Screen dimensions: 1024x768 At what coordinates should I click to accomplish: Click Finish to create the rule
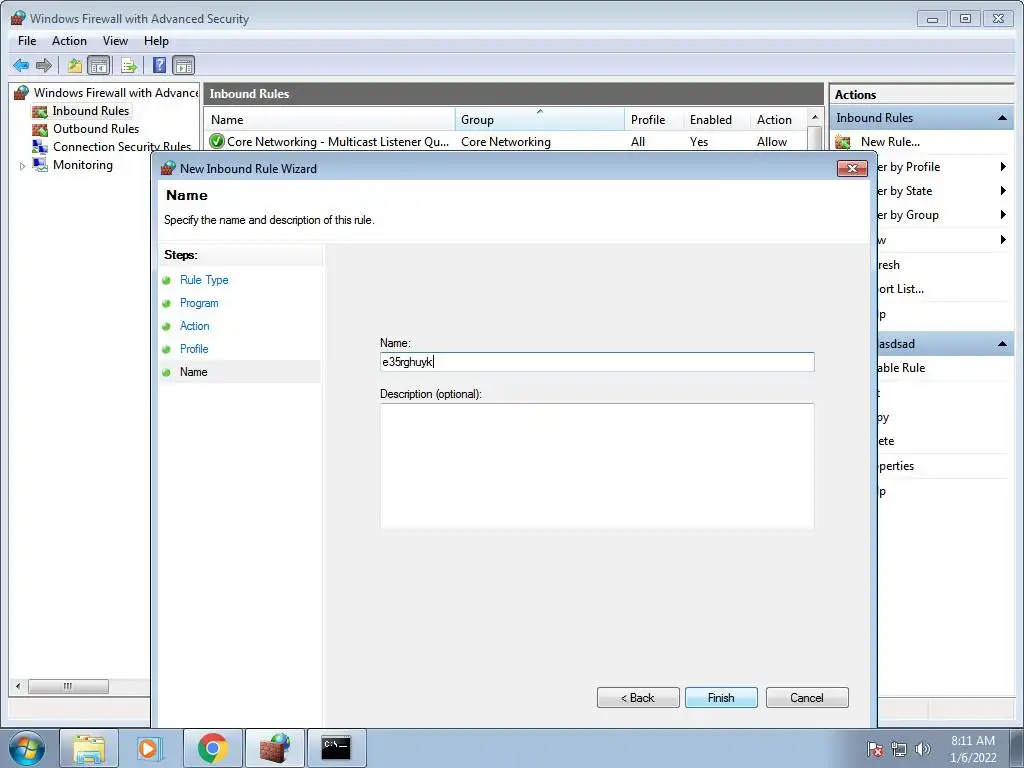pos(721,697)
